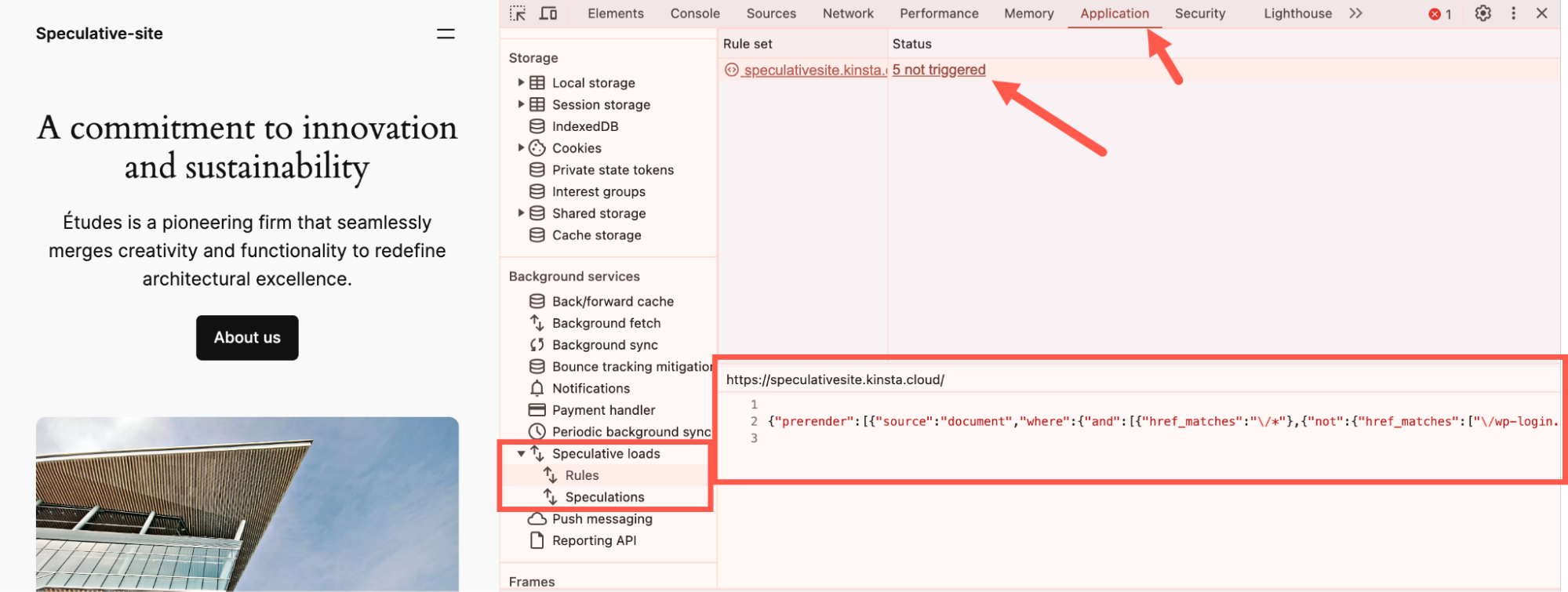The width and height of the screenshot is (1568, 592).
Task: Click the rule set status icon
Action: [x=732, y=70]
